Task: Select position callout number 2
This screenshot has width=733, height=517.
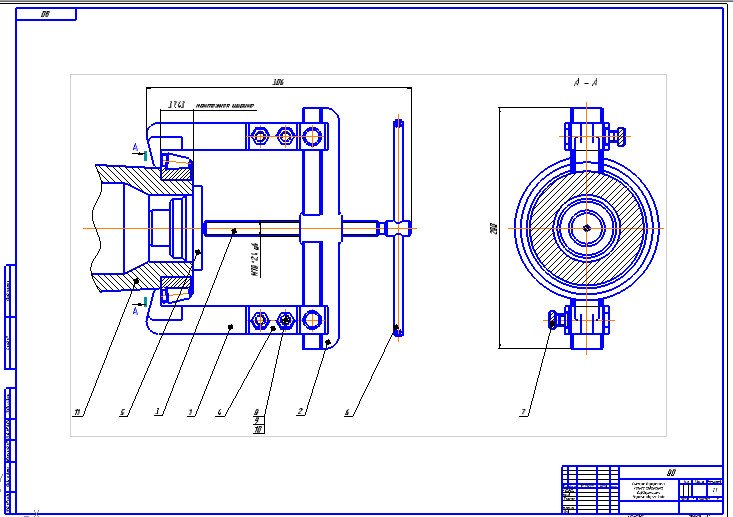Action: point(301,410)
